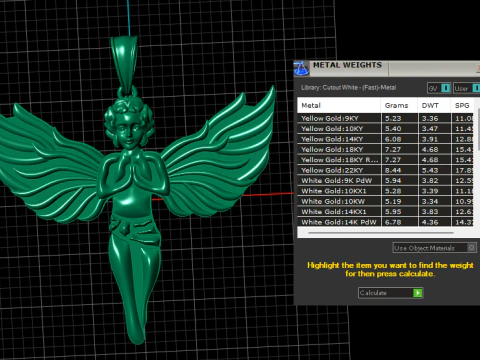
Task: Select the Yellow Gold:22KY metal
Action: 339,170
